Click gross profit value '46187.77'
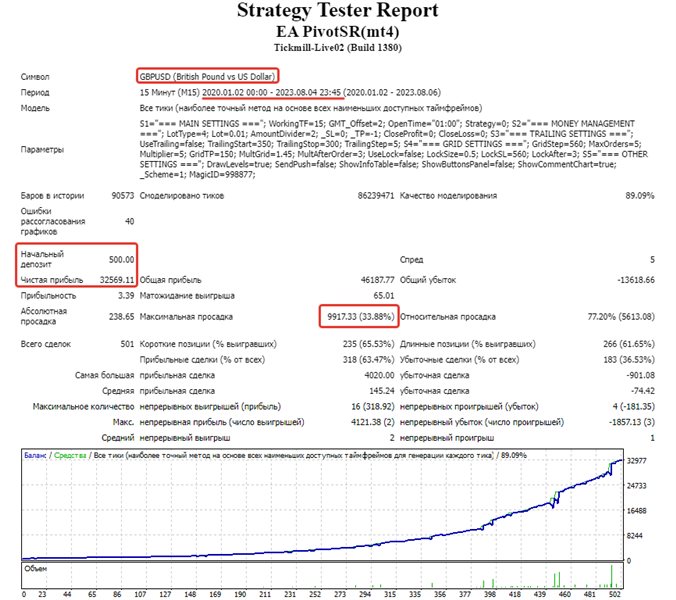 tap(378, 280)
